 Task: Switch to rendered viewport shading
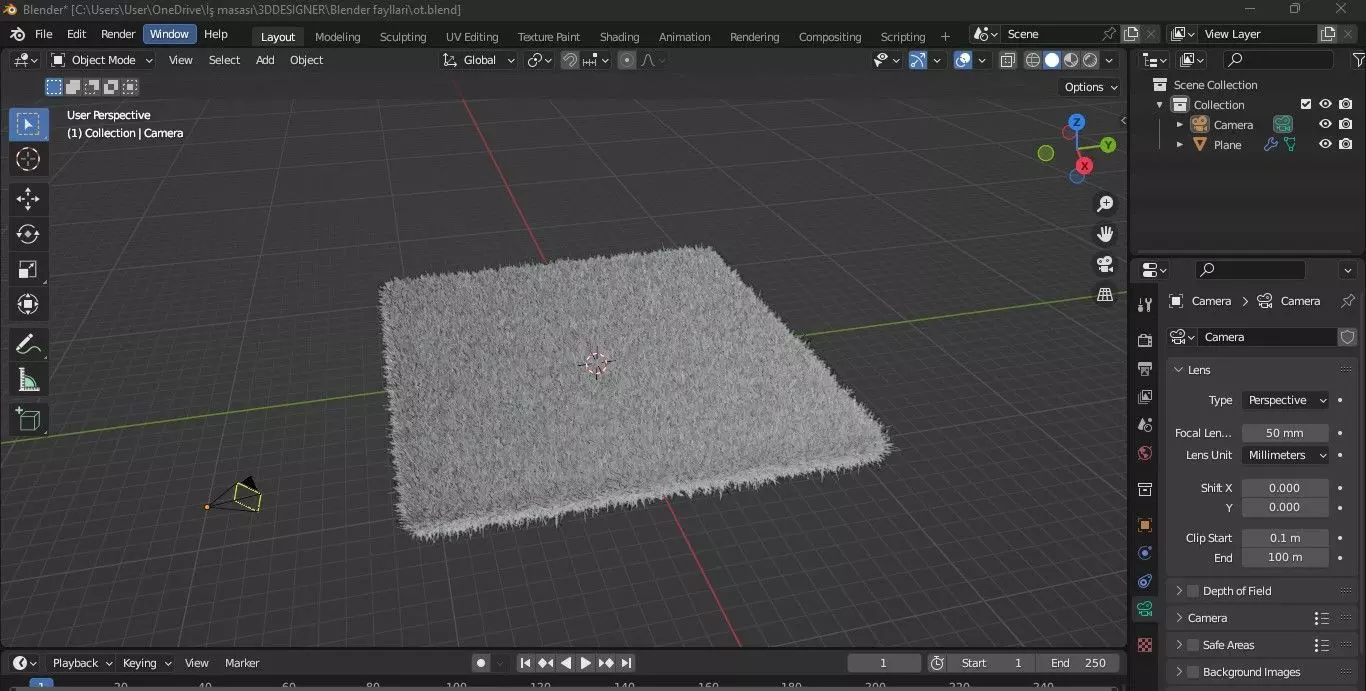tap(1090, 60)
